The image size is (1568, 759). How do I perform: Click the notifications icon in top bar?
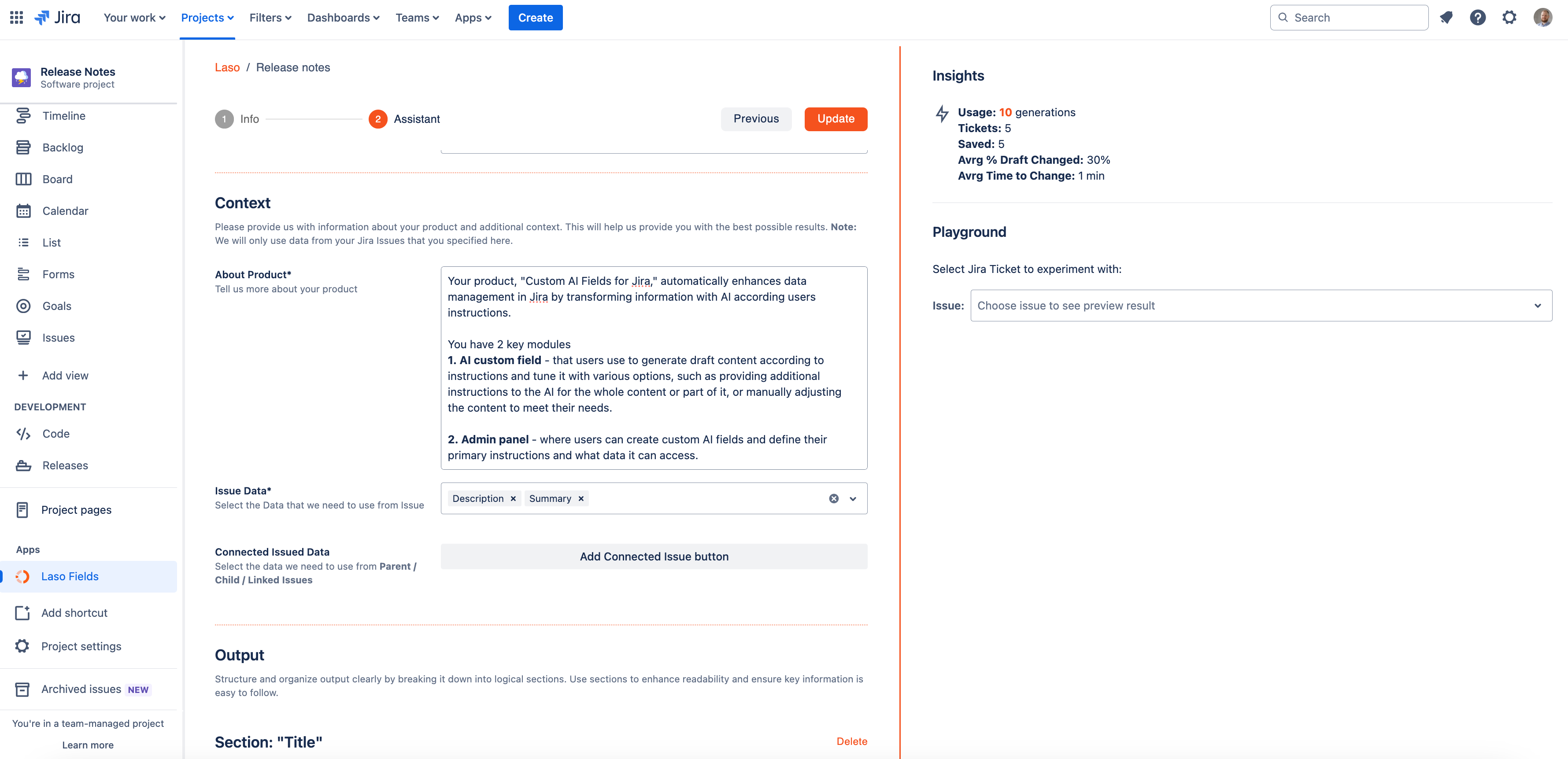pos(1446,18)
